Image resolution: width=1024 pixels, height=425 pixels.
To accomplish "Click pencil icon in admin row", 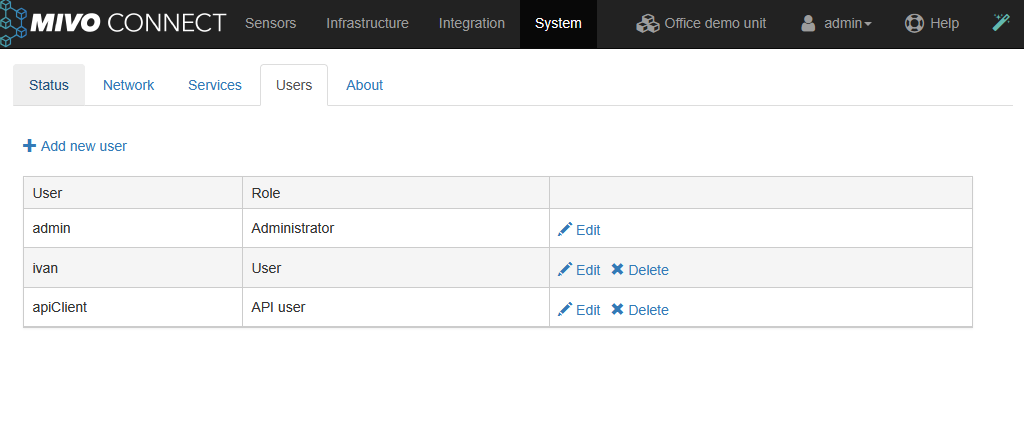I will [x=565, y=230].
